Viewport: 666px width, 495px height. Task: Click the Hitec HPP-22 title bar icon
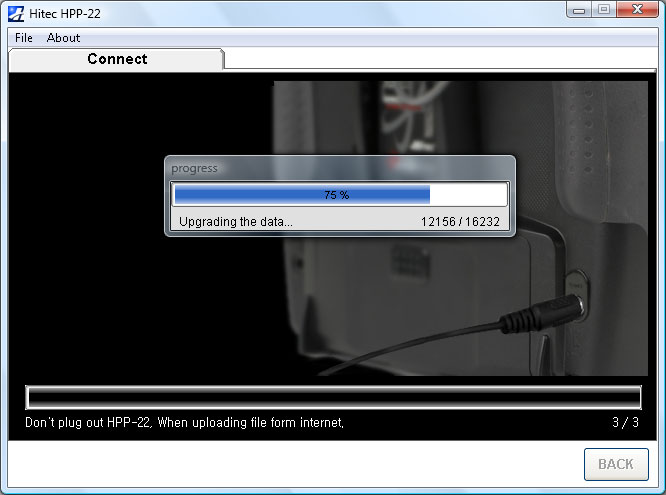[x=16, y=14]
